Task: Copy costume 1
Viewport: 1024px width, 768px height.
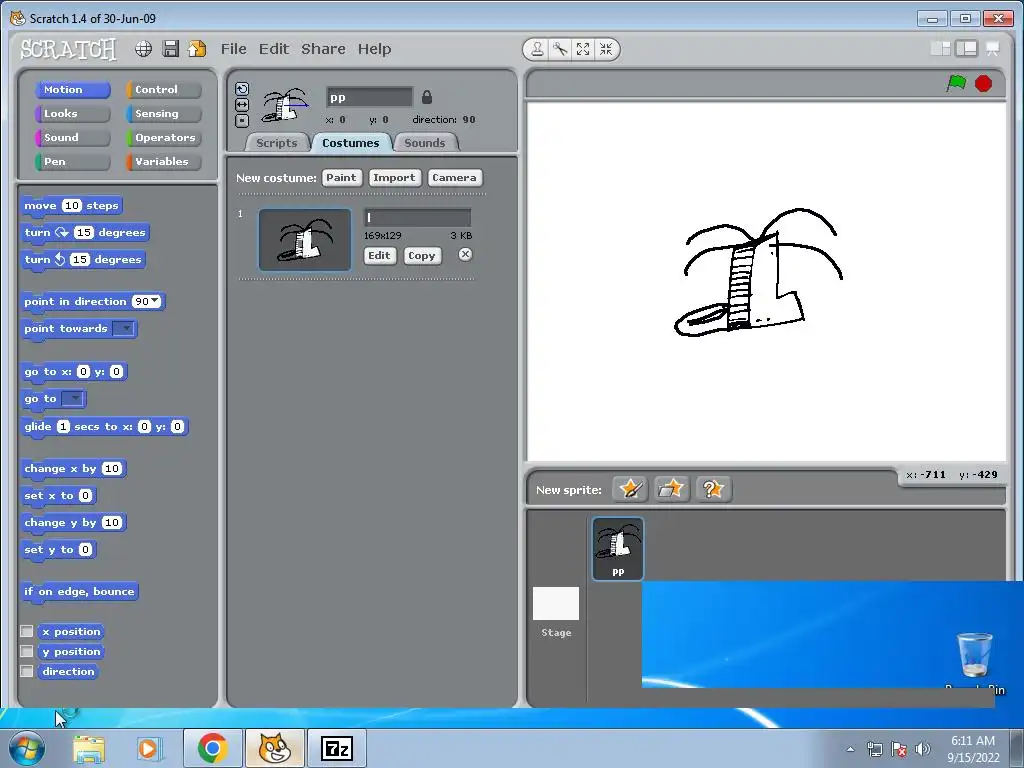Action: click(422, 255)
